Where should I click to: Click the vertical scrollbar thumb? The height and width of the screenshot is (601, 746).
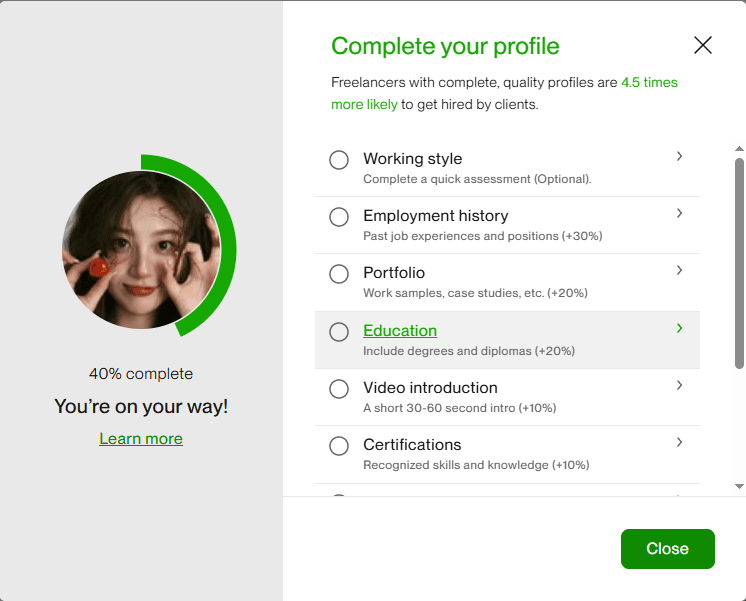pyautogui.click(x=739, y=263)
